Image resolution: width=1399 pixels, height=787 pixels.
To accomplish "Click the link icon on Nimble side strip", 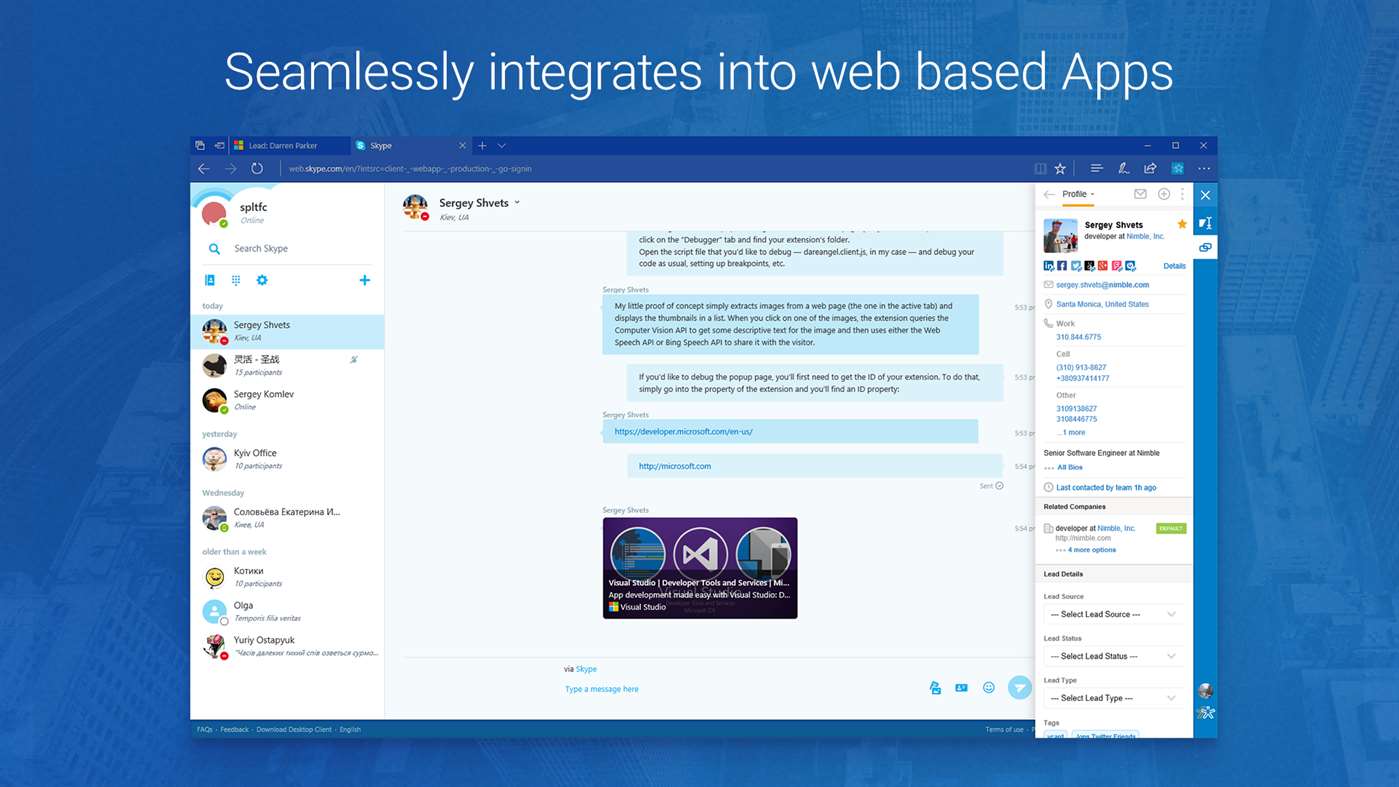I will pos(1205,247).
